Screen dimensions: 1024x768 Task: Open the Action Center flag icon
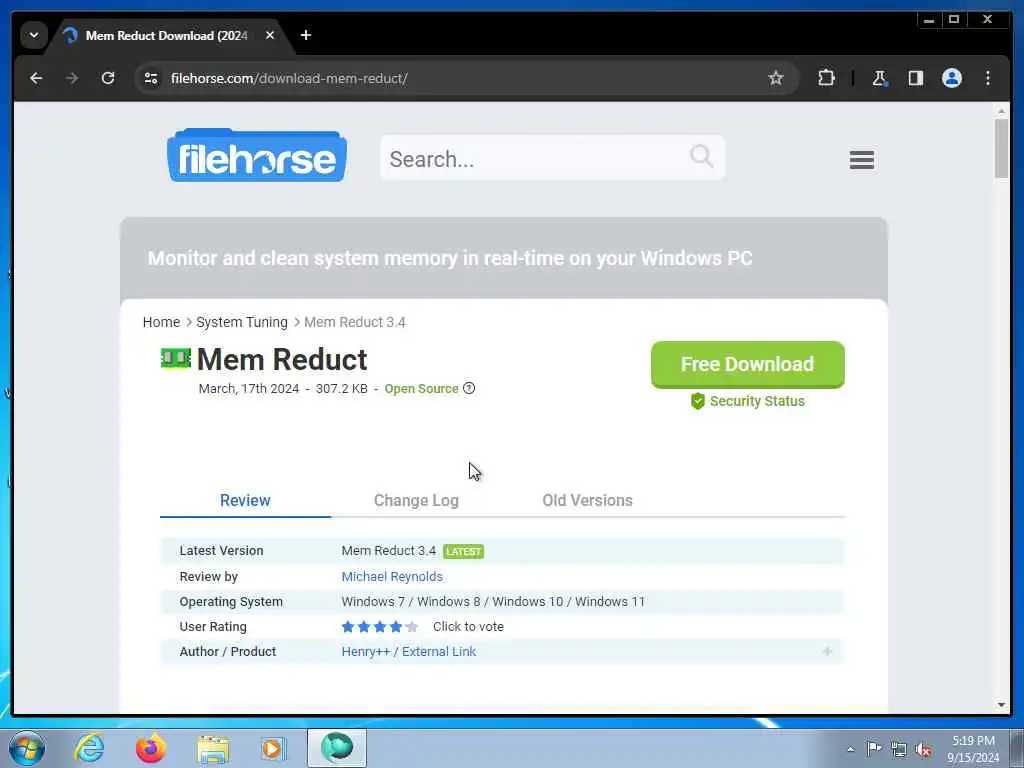pyautogui.click(x=874, y=748)
